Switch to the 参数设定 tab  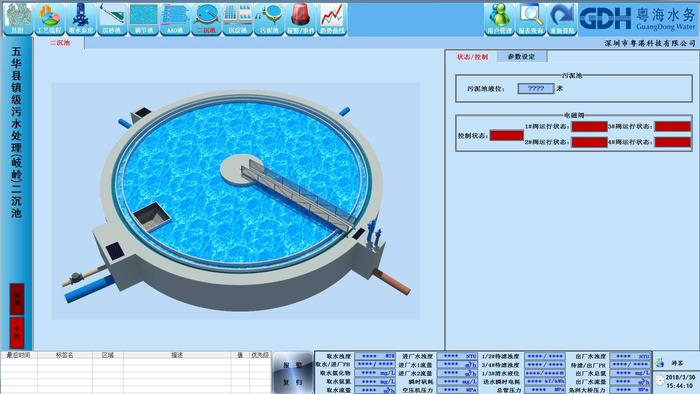click(x=521, y=57)
